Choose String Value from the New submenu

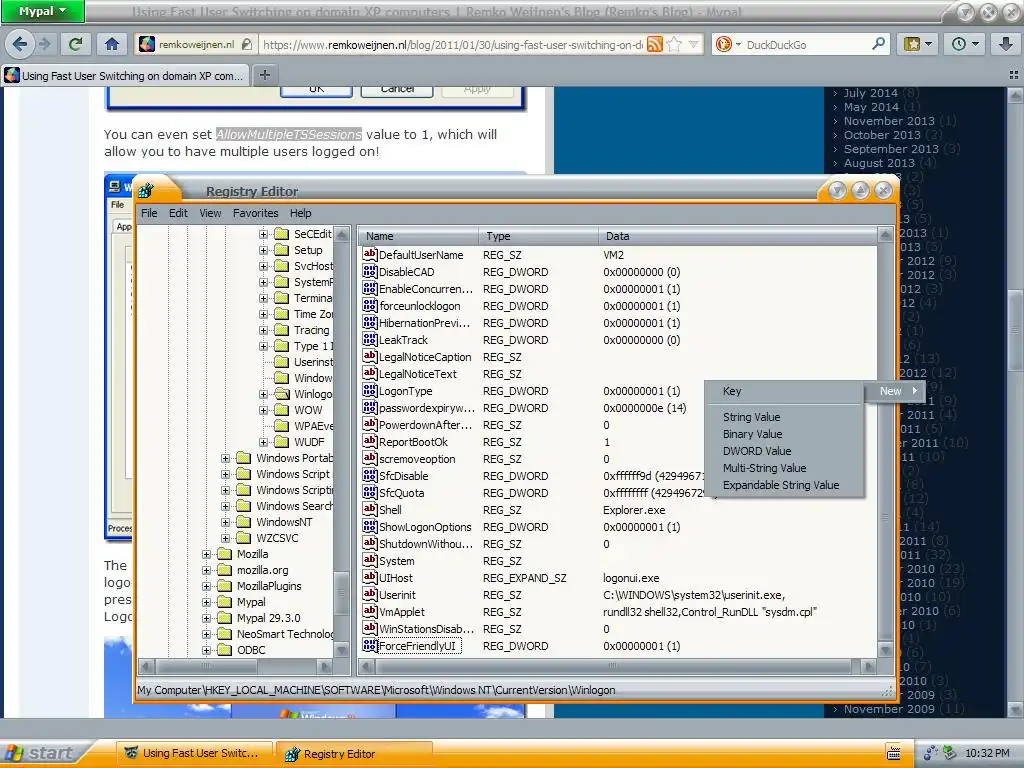point(751,417)
